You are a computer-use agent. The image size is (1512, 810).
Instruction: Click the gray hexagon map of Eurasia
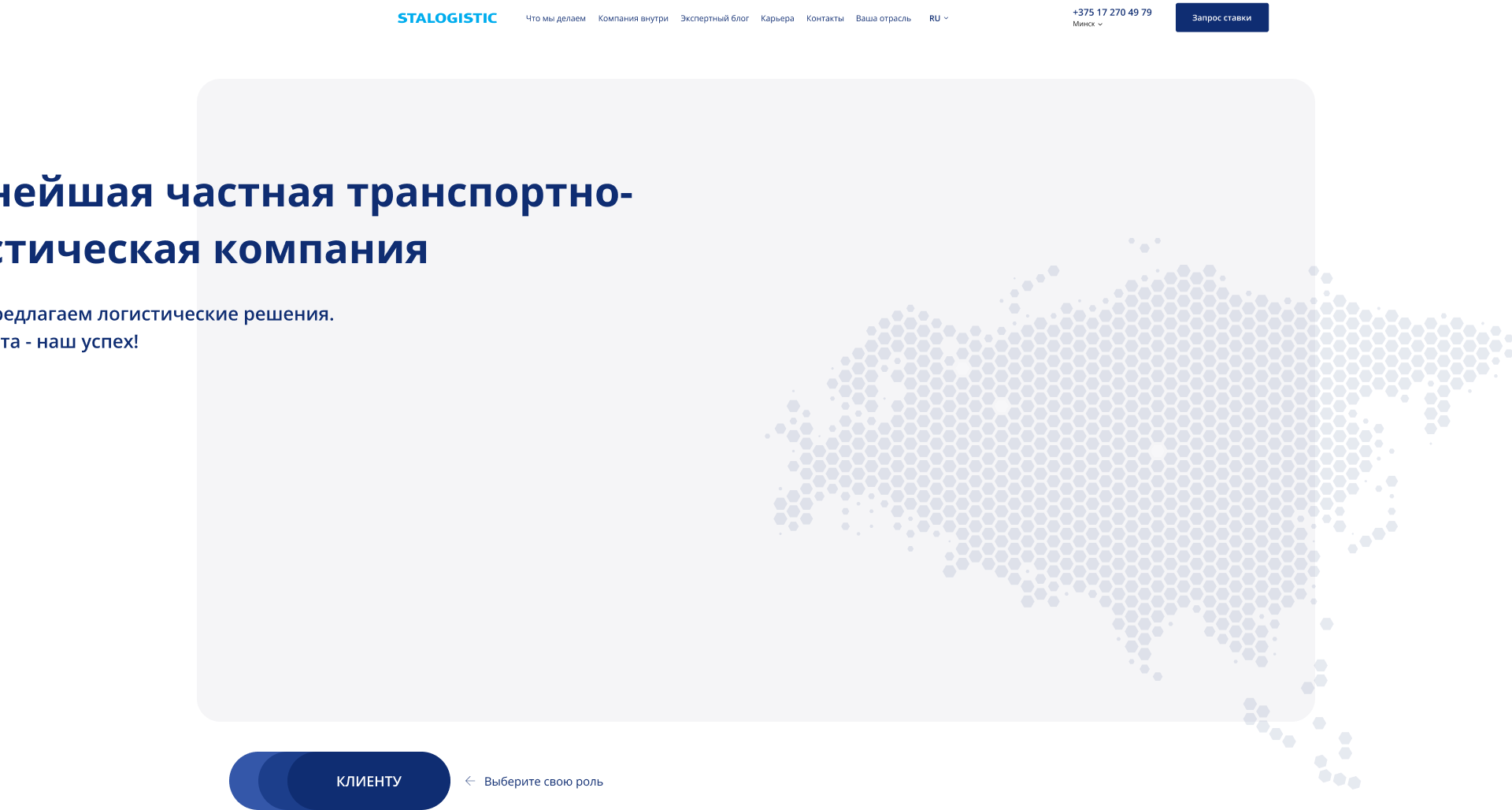tap(1063, 457)
